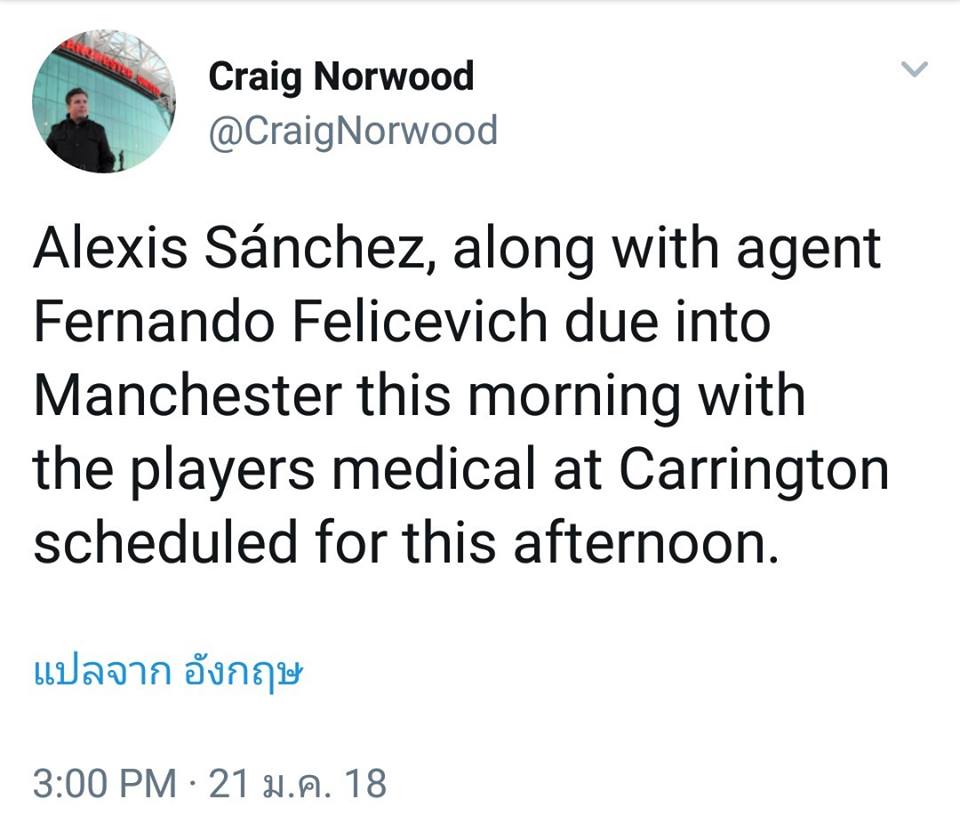Click Craig Norwood's profile picture
This screenshot has height=839, width=960.
(x=103, y=101)
